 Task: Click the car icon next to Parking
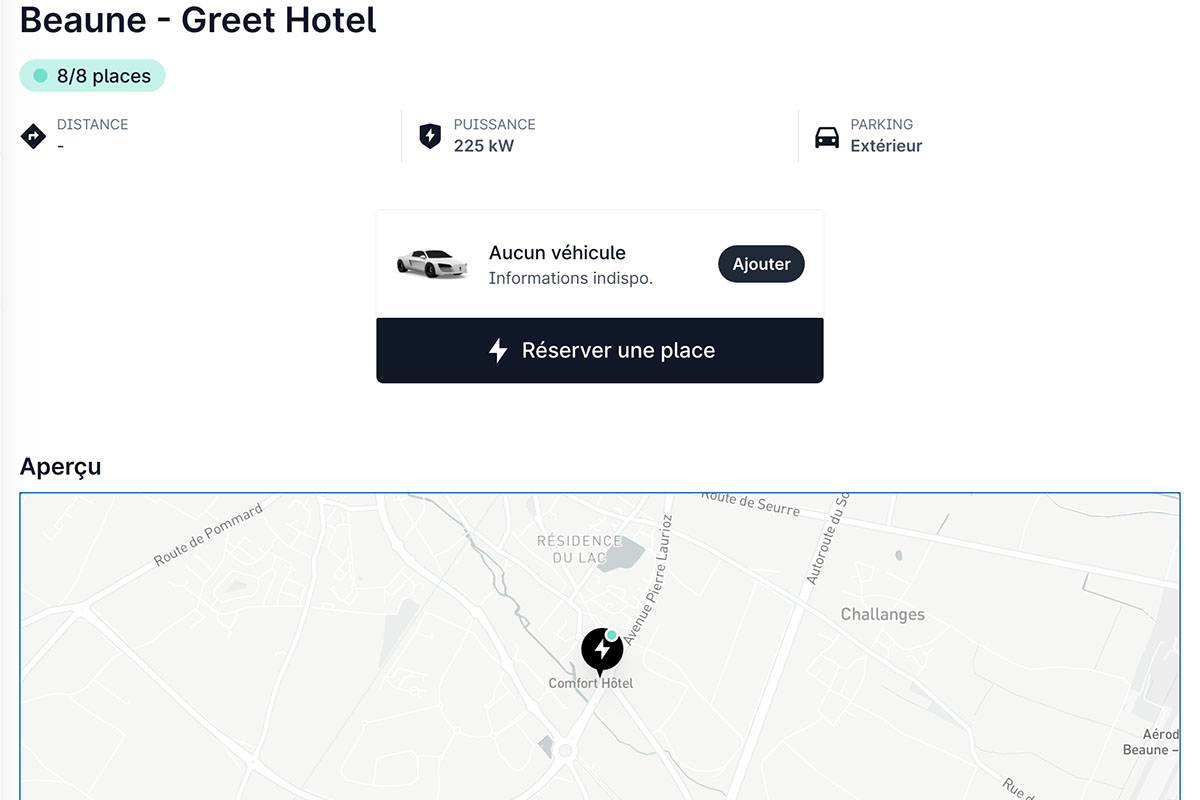tap(826, 135)
